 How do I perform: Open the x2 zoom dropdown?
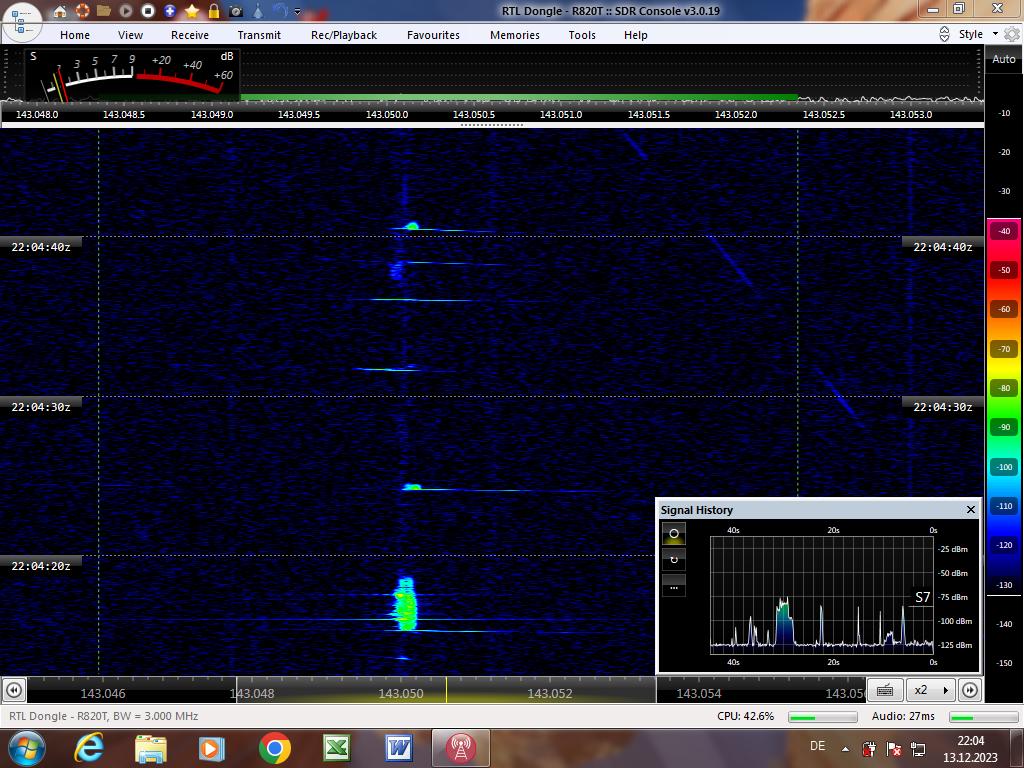tap(931, 690)
